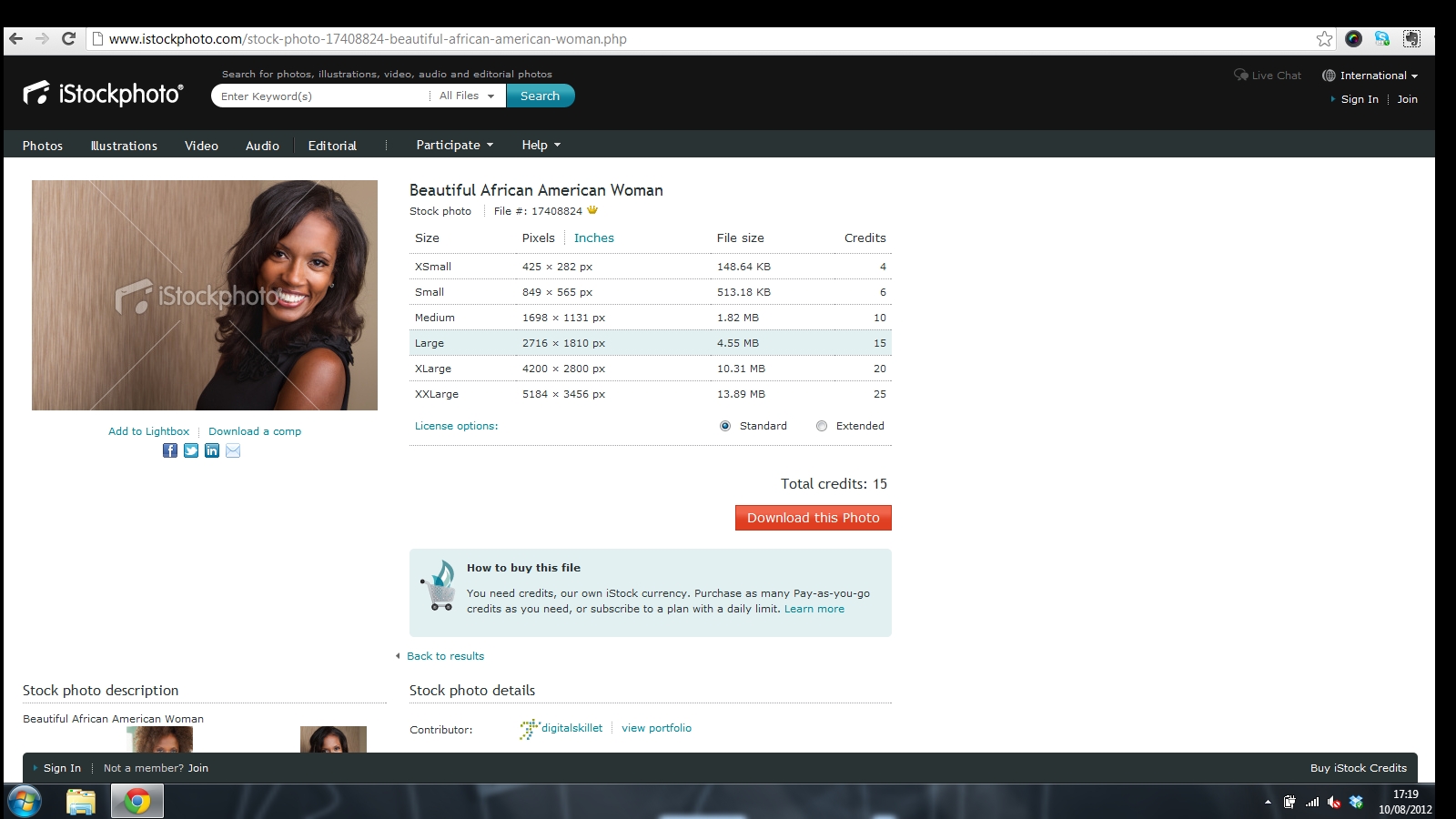Open the Photos section
The height and width of the screenshot is (819, 1456).
tap(43, 146)
